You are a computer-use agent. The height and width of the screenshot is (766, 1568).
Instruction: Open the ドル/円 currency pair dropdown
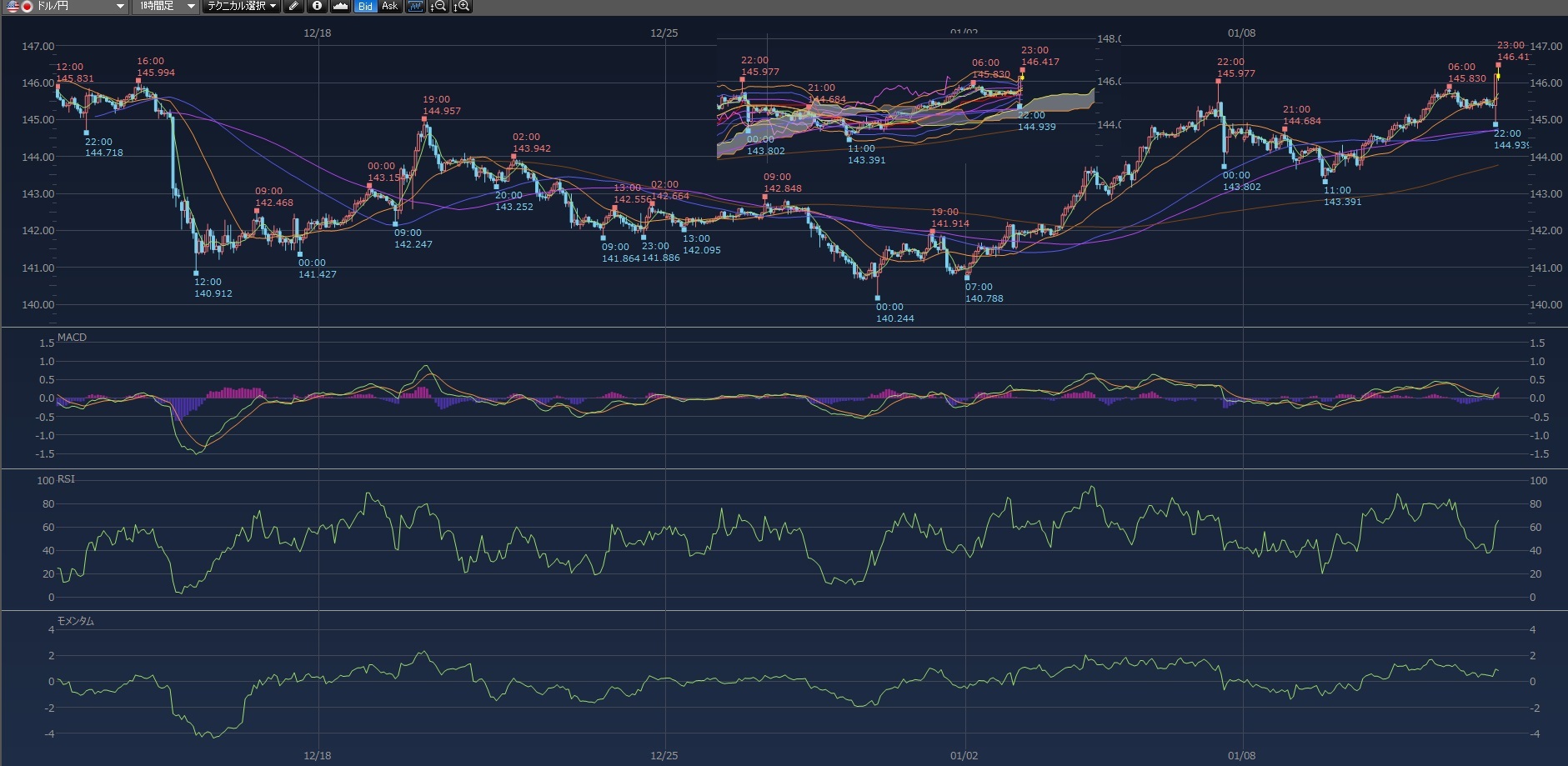(x=120, y=6)
